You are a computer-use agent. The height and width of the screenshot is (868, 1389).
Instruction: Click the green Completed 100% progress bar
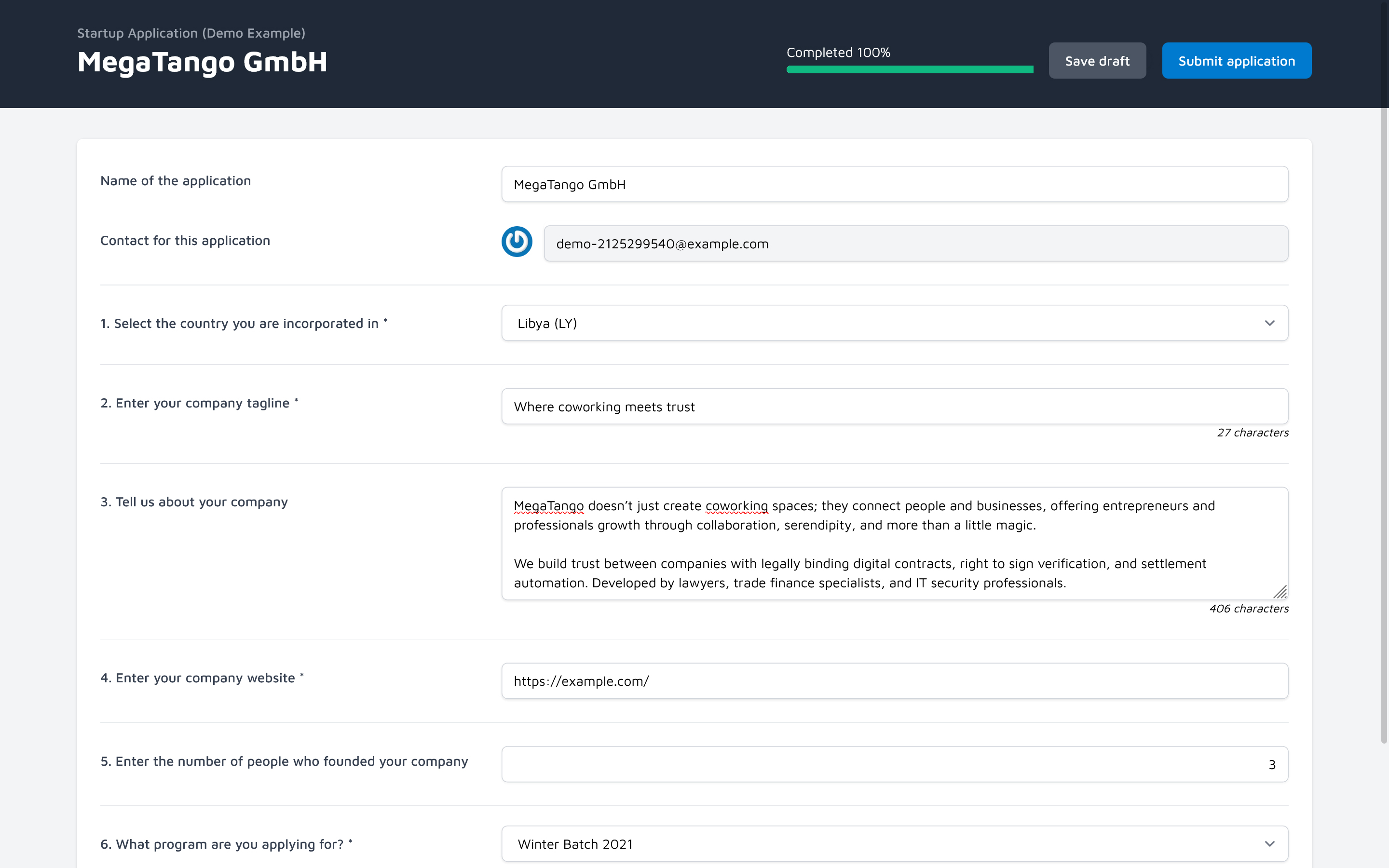pos(909,69)
